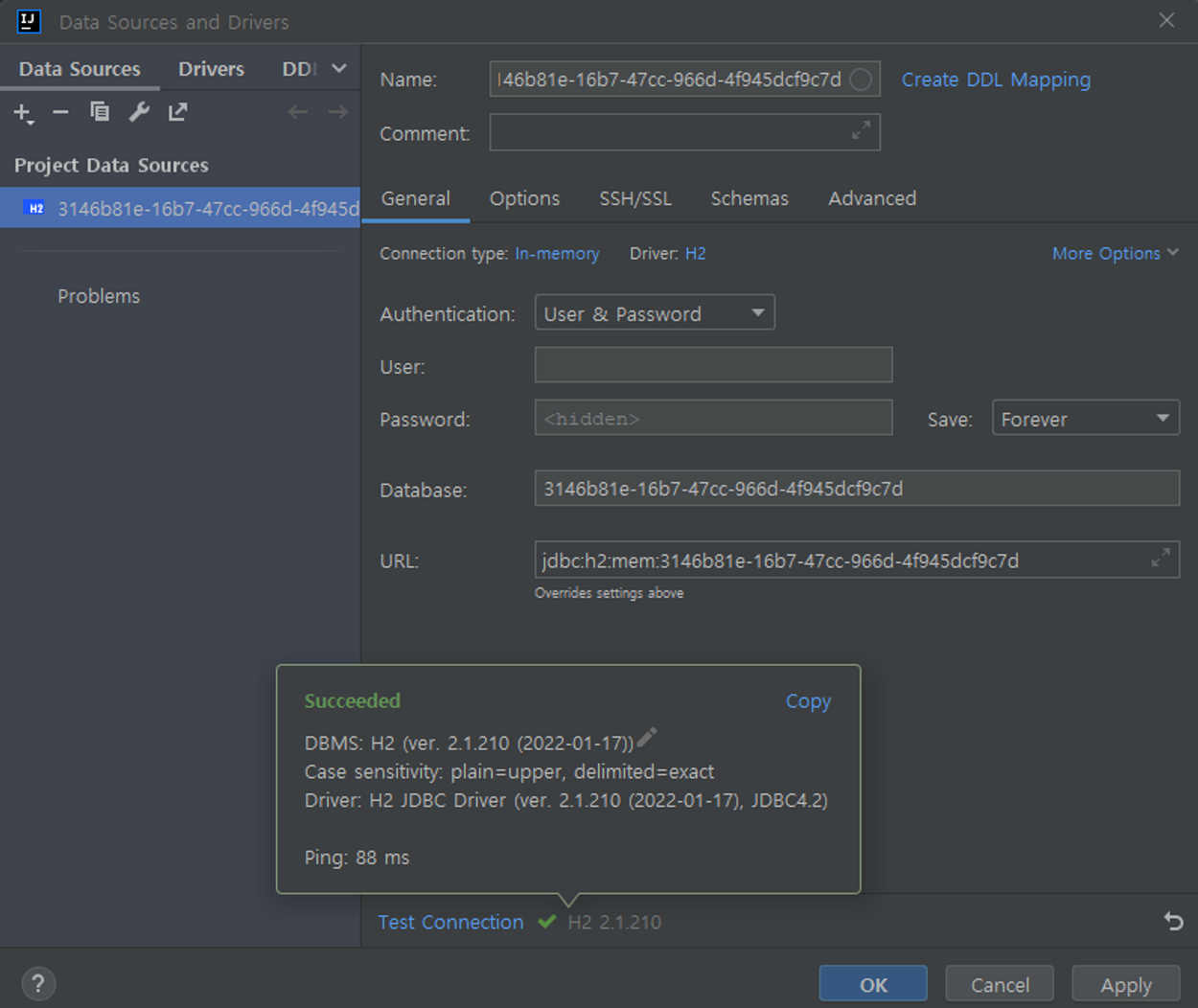Open the SSH/SSL tab
Screen dimensions: 1198x1008
(635, 198)
